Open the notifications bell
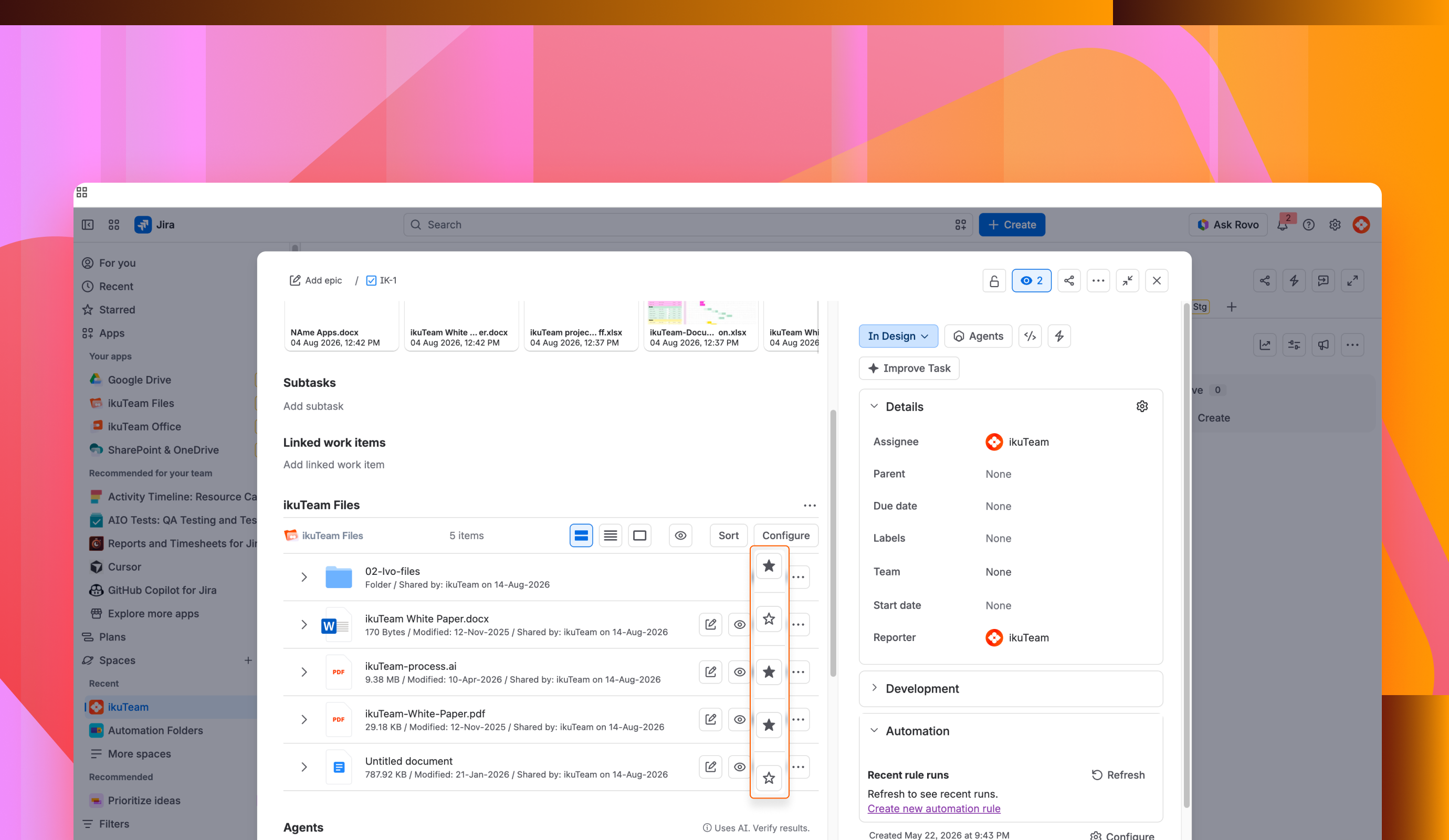This screenshot has height=840, width=1449. tap(1282, 225)
